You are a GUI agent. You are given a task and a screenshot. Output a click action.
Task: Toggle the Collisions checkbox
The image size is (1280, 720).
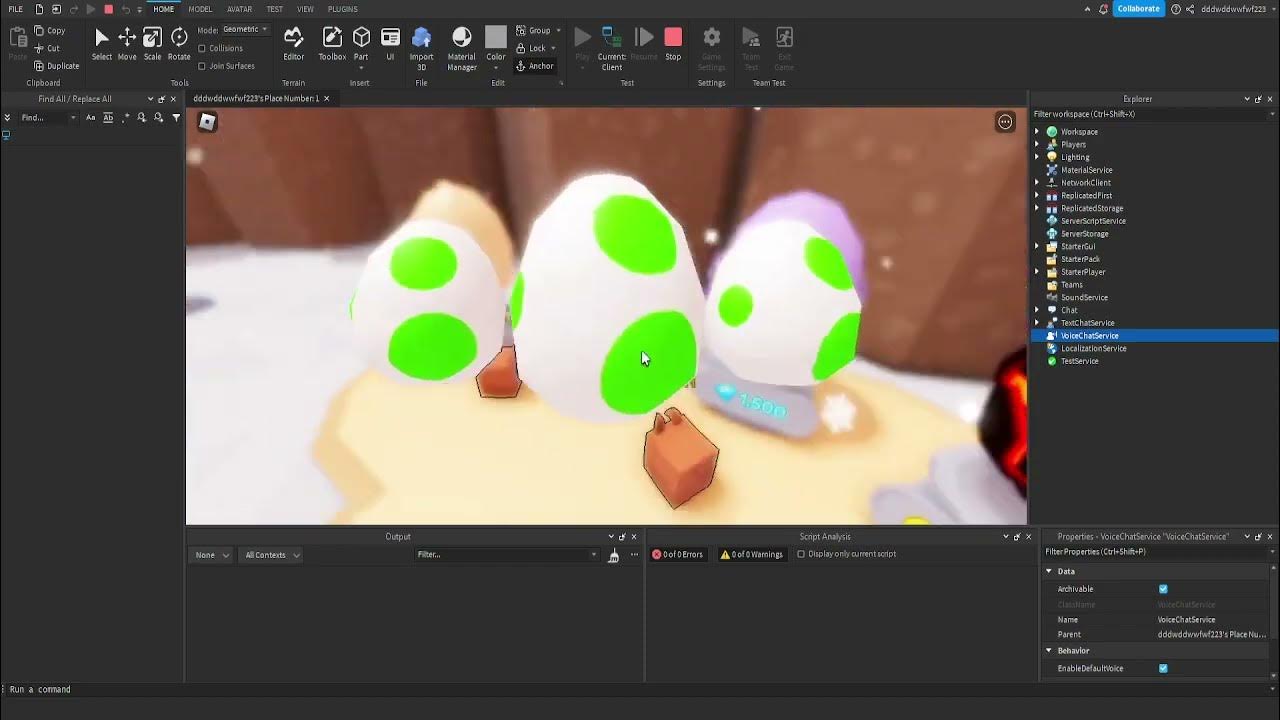(202, 48)
